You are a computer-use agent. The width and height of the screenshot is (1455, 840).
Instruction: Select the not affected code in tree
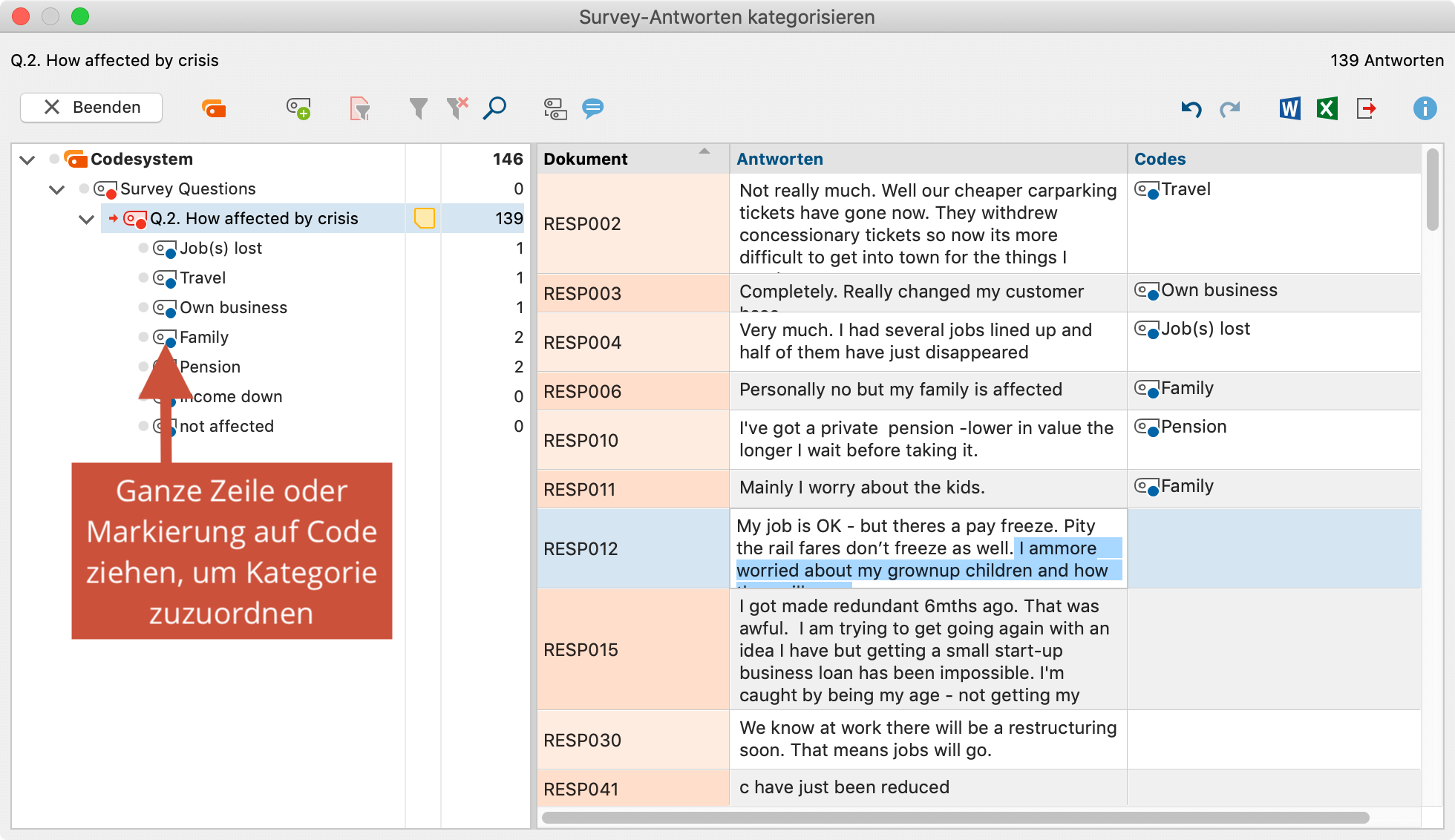click(226, 426)
